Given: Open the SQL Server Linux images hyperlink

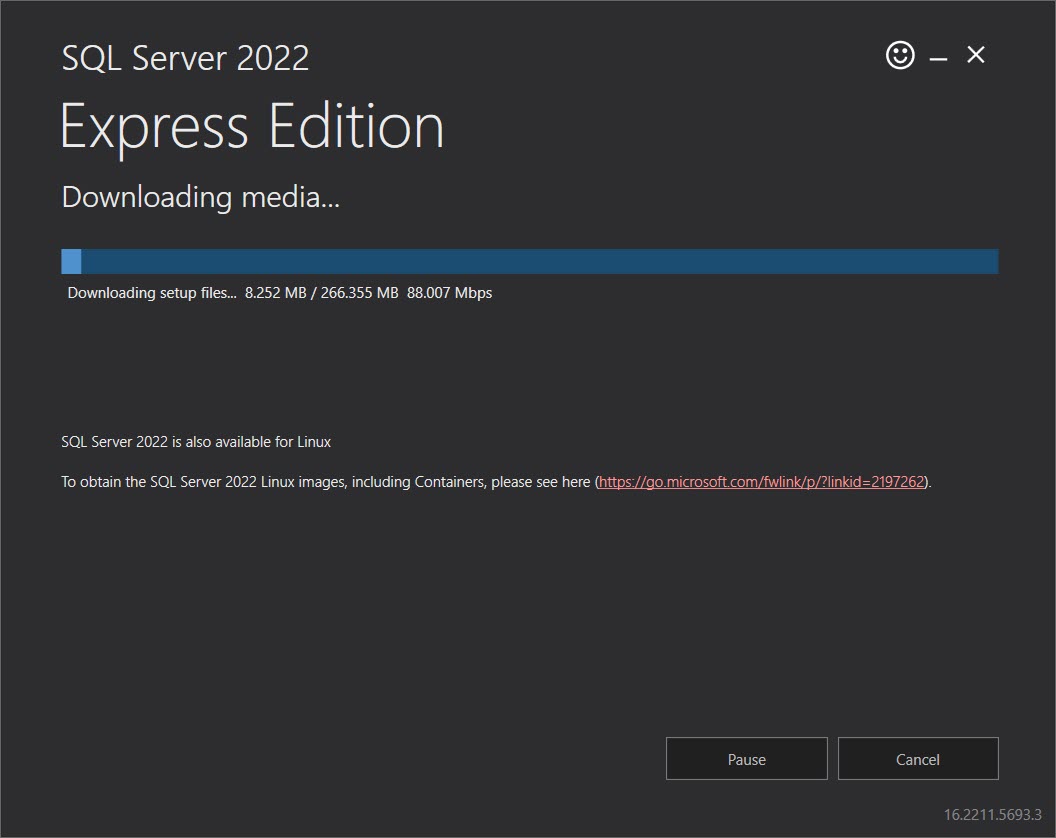Looking at the screenshot, I should pos(760,481).
